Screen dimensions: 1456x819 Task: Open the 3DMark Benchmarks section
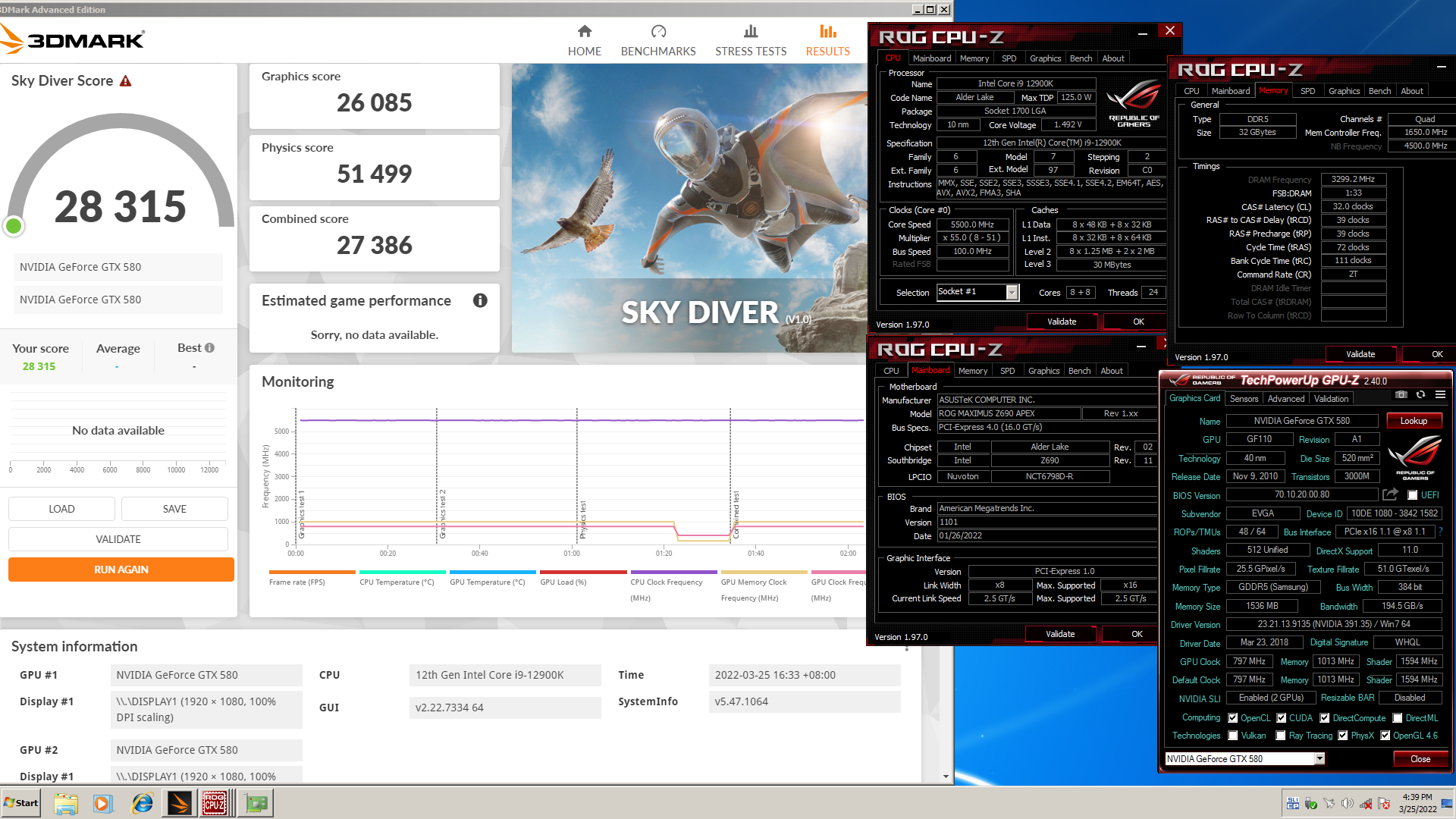click(658, 41)
